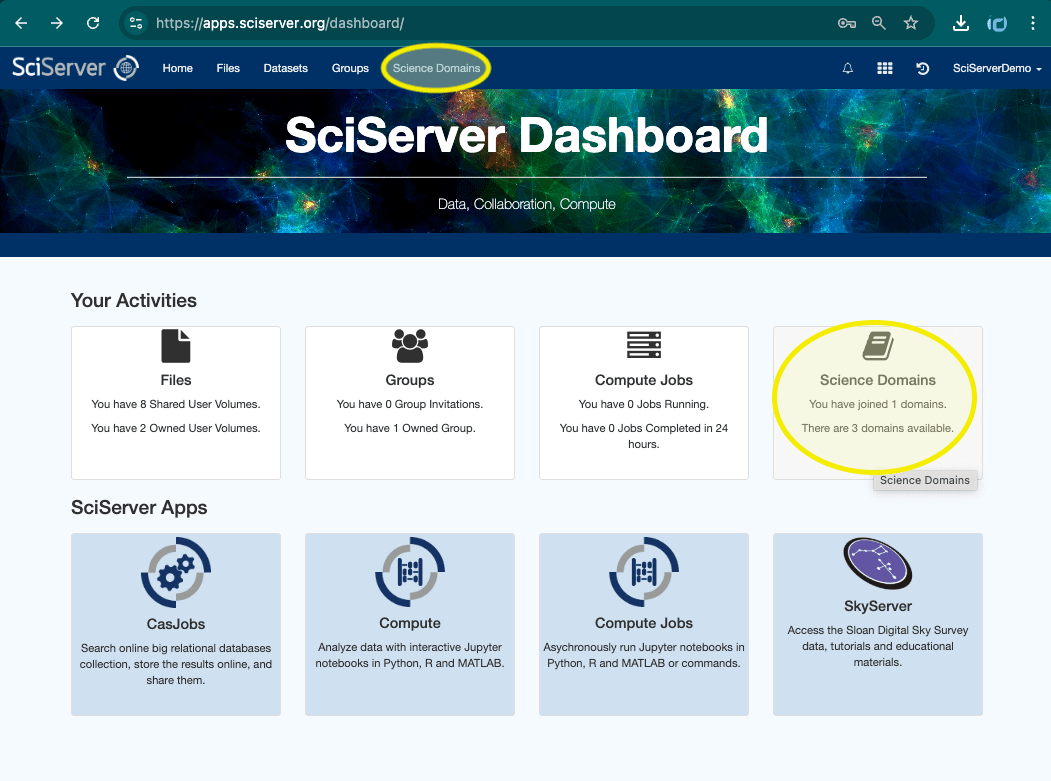Click the zoom magnifier icon in address bar

(x=879, y=23)
